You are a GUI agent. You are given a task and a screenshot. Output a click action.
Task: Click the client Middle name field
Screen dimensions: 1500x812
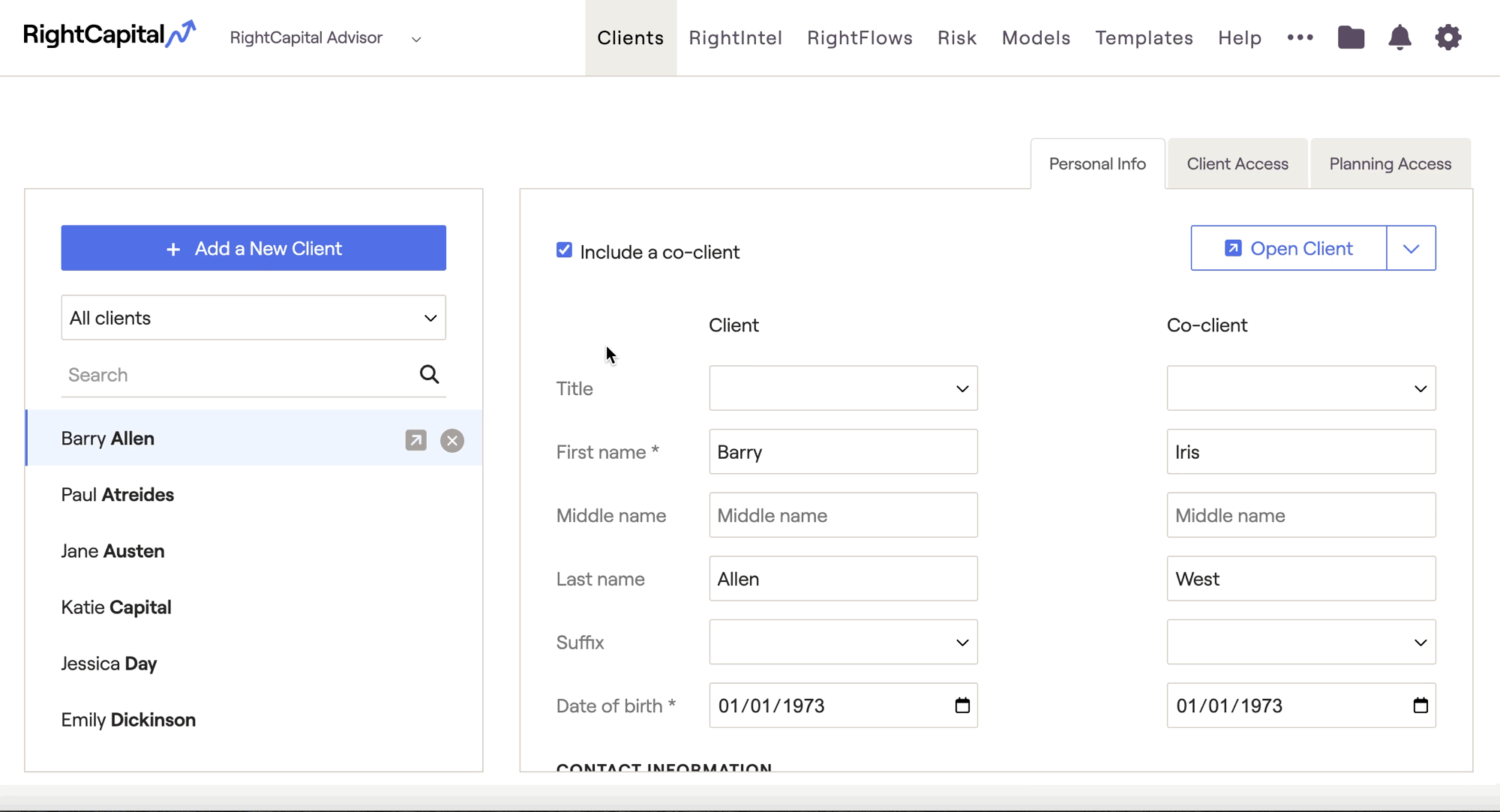[843, 515]
